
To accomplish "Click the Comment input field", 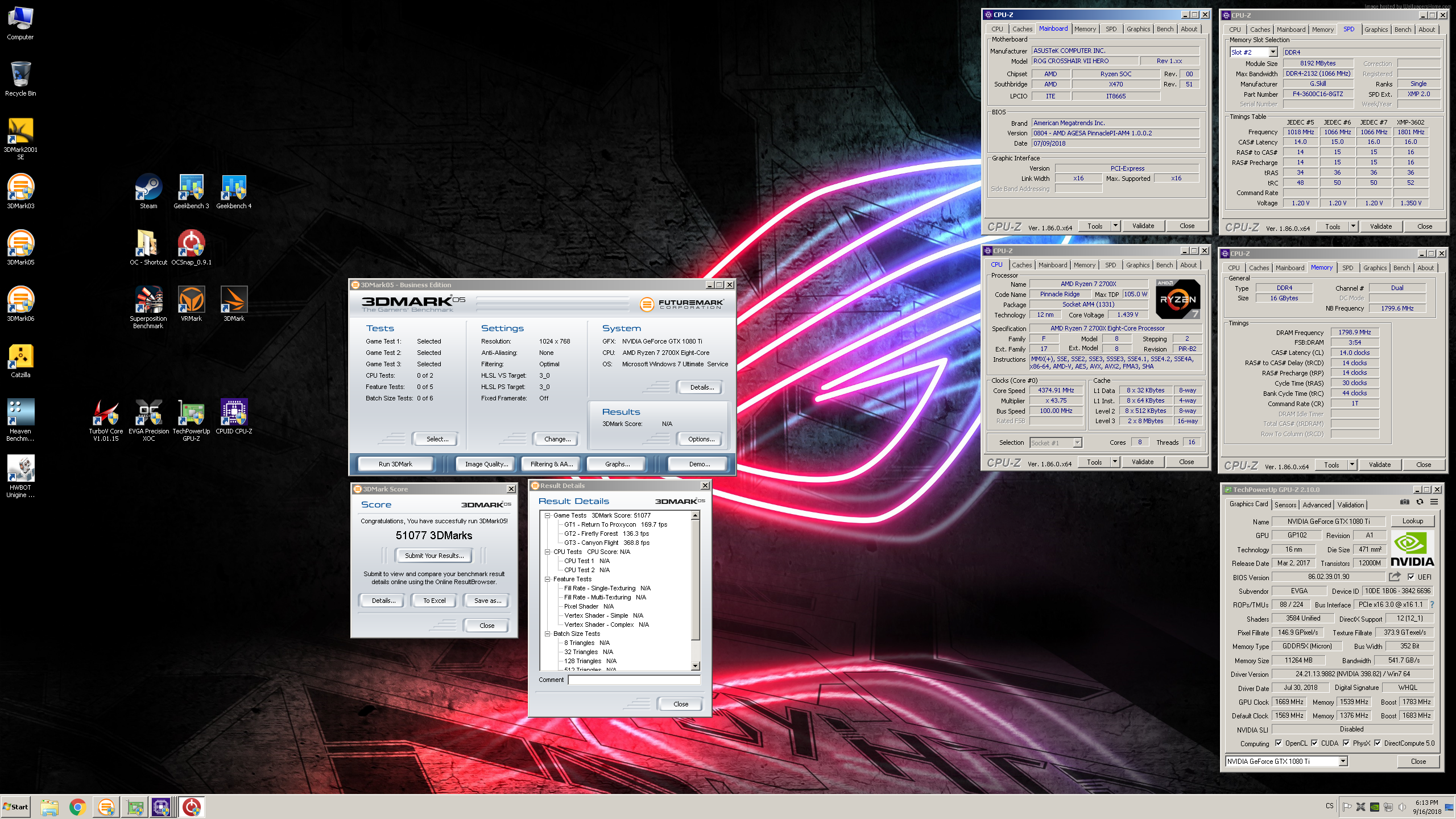I will pyautogui.click(x=634, y=680).
